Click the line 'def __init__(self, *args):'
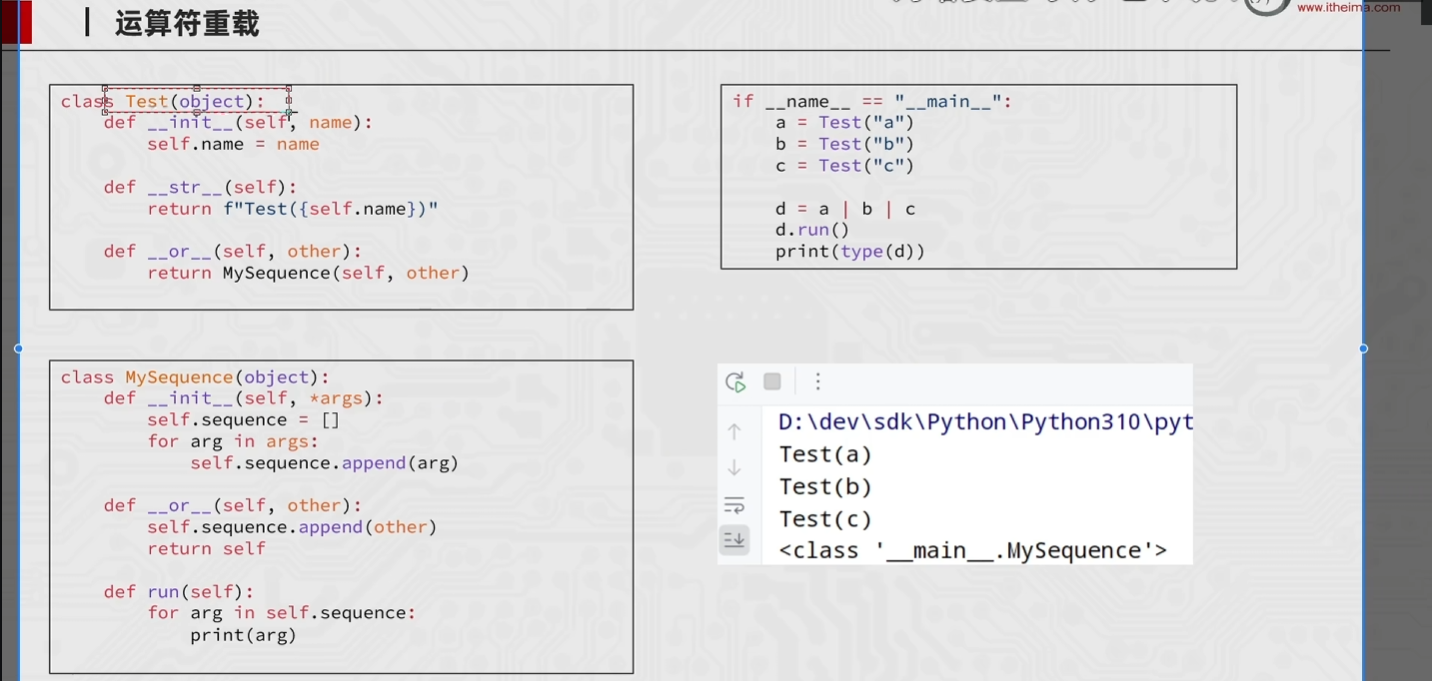Image resolution: width=1432 pixels, height=681 pixels. tap(244, 398)
